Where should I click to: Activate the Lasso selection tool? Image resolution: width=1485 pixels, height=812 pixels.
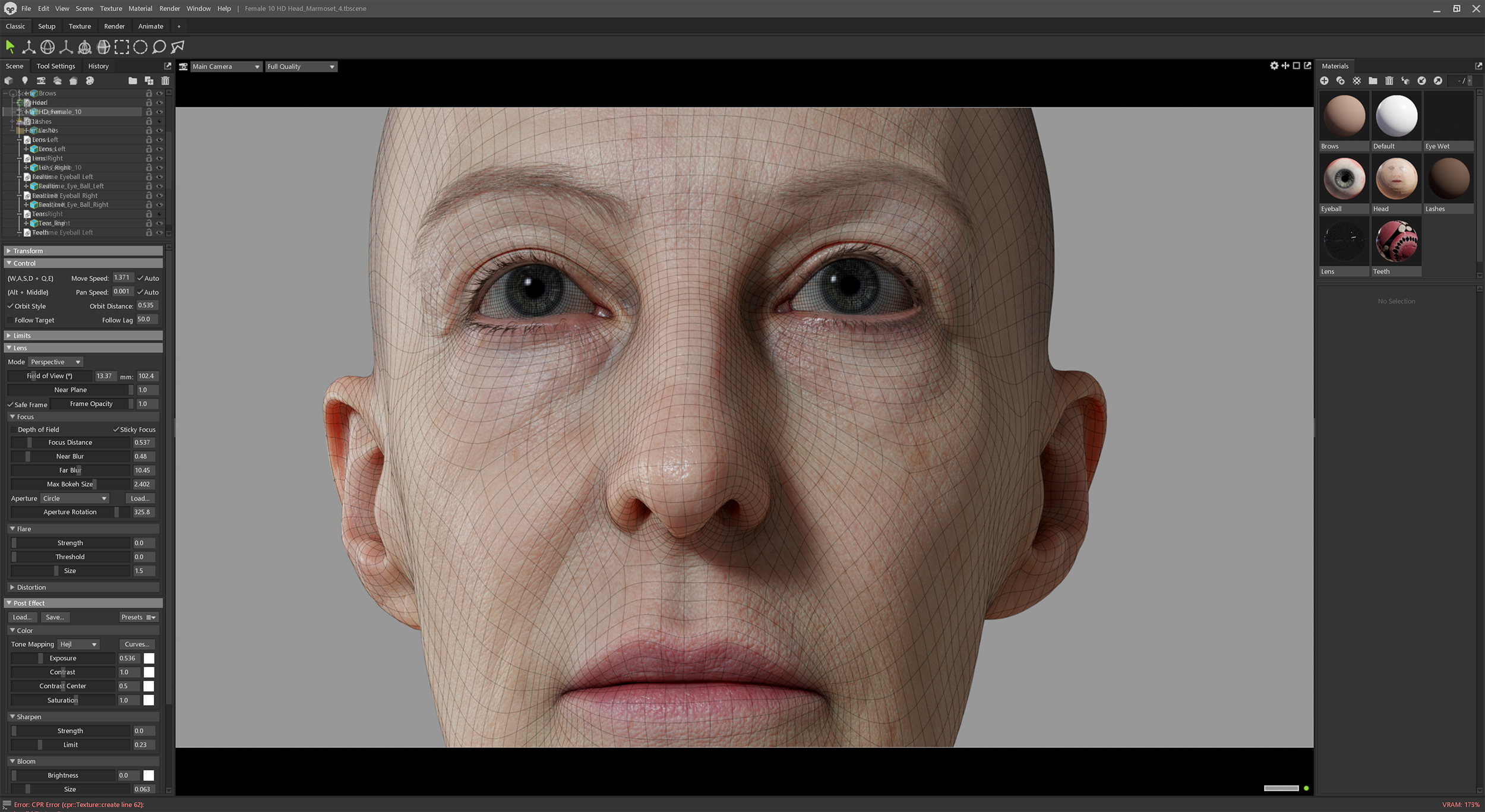pos(159,47)
